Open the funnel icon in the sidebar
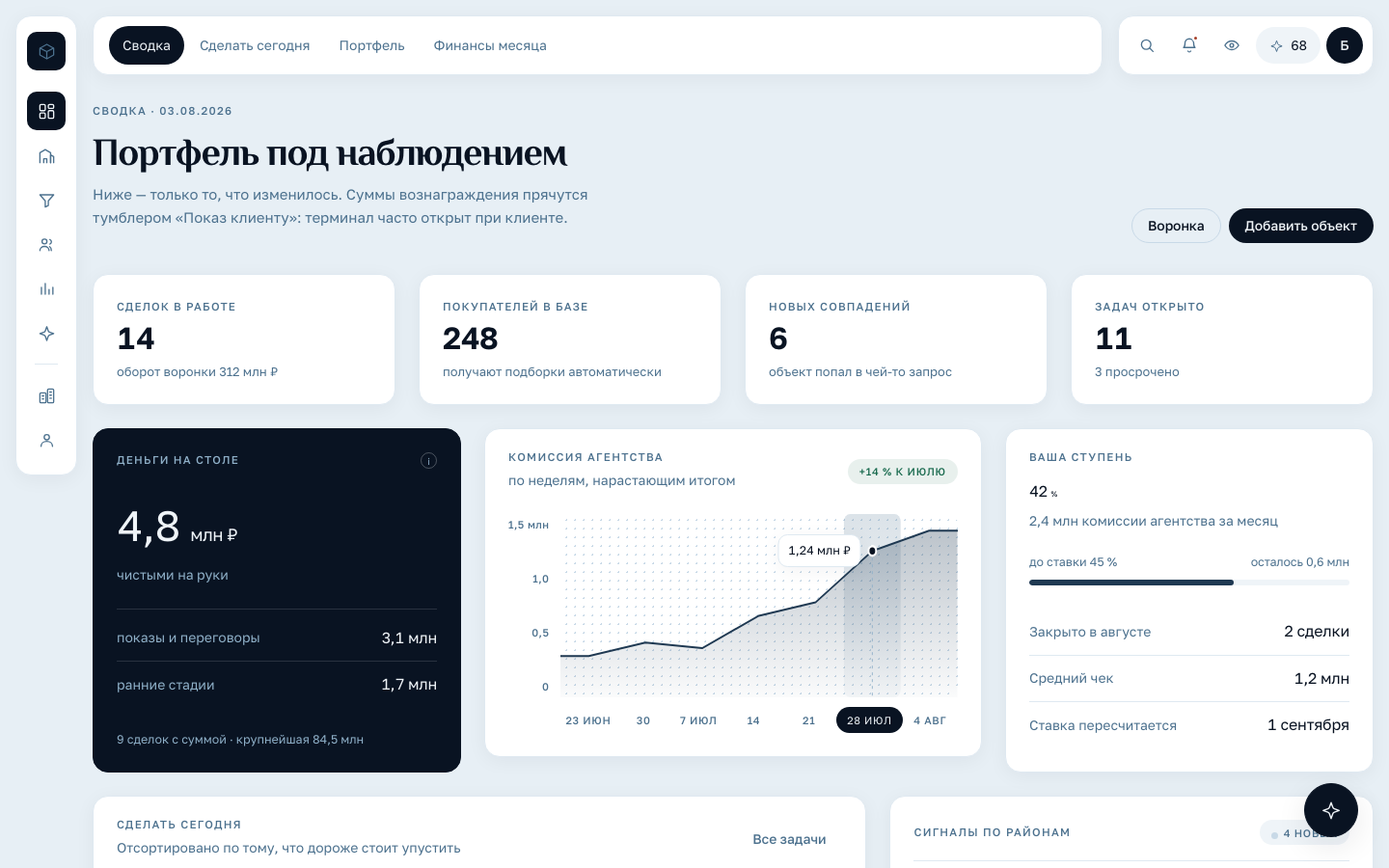The image size is (1389, 868). pos(46,201)
